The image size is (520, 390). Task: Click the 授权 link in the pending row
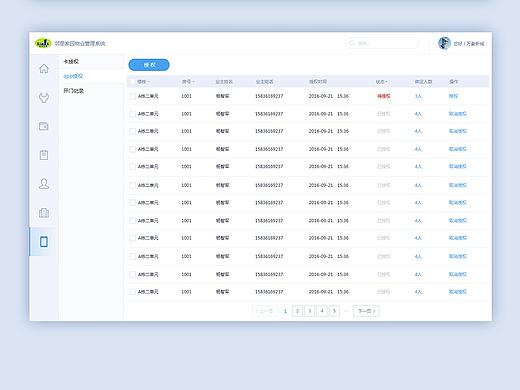[x=453, y=96]
